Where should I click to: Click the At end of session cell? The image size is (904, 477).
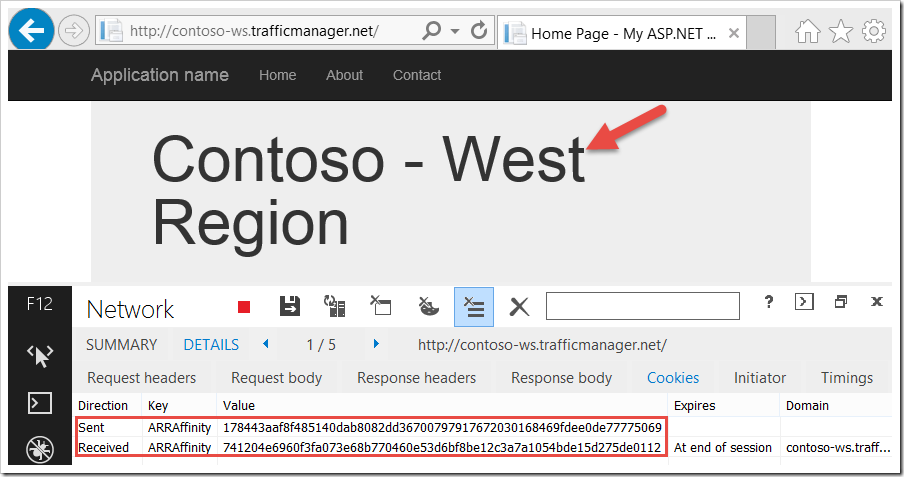click(x=722, y=448)
